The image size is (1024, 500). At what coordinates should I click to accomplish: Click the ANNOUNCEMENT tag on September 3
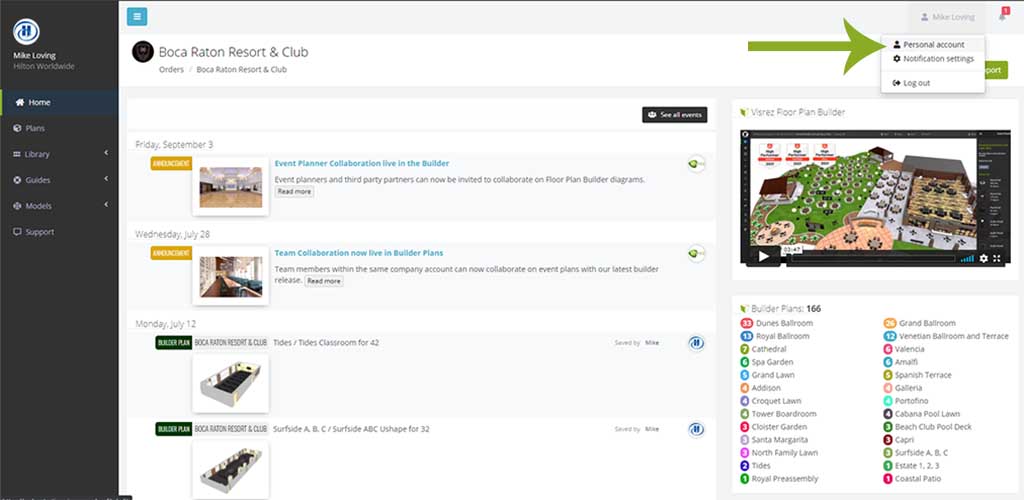[x=171, y=163]
